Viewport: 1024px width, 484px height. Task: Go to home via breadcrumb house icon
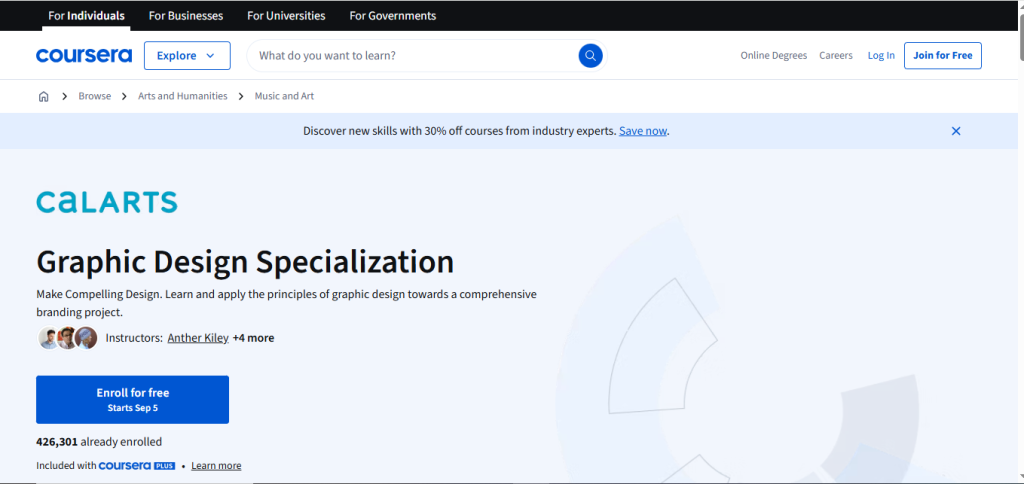[44, 97]
